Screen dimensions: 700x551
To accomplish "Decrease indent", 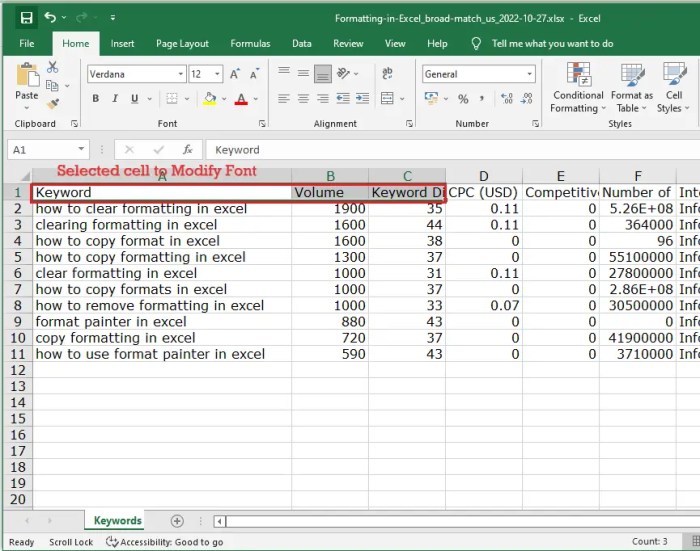I will pyautogui.click(x=343, y=98).
